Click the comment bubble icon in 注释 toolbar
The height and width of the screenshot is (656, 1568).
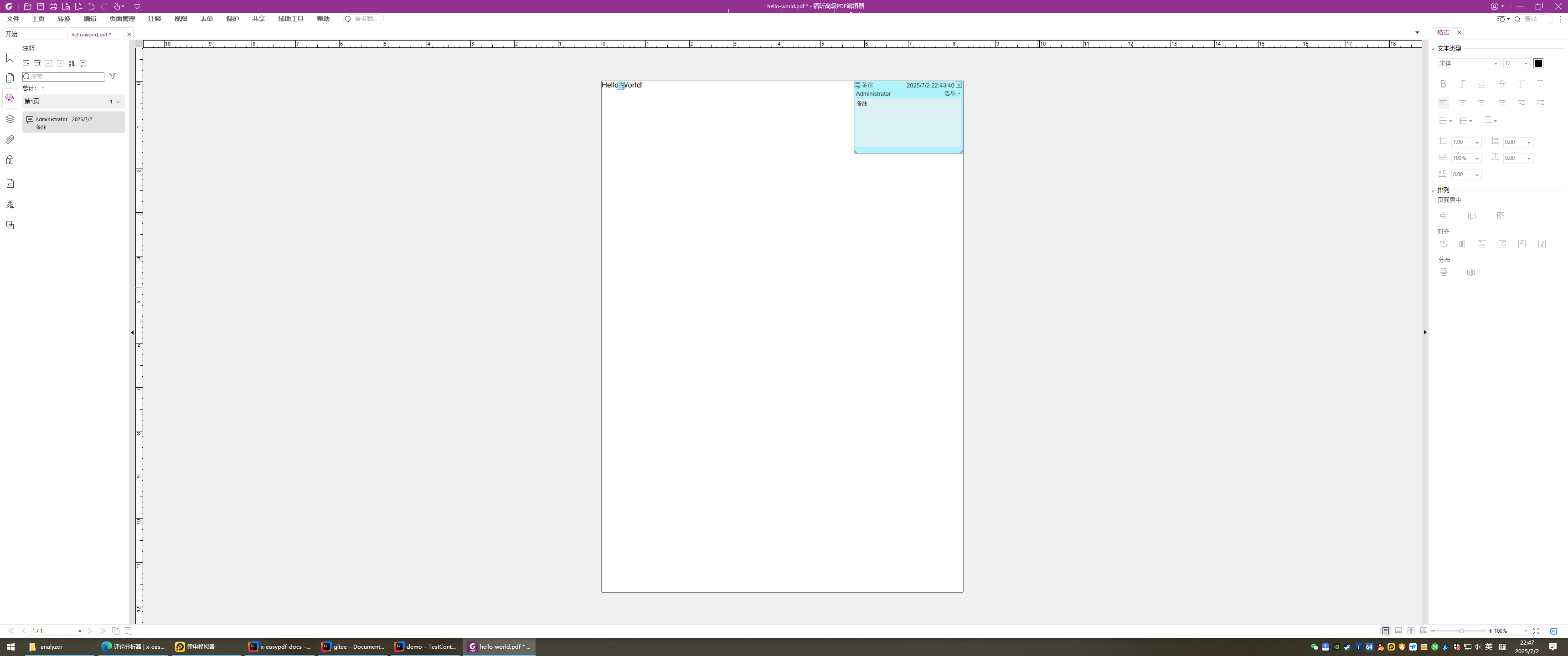coord(83,63)
